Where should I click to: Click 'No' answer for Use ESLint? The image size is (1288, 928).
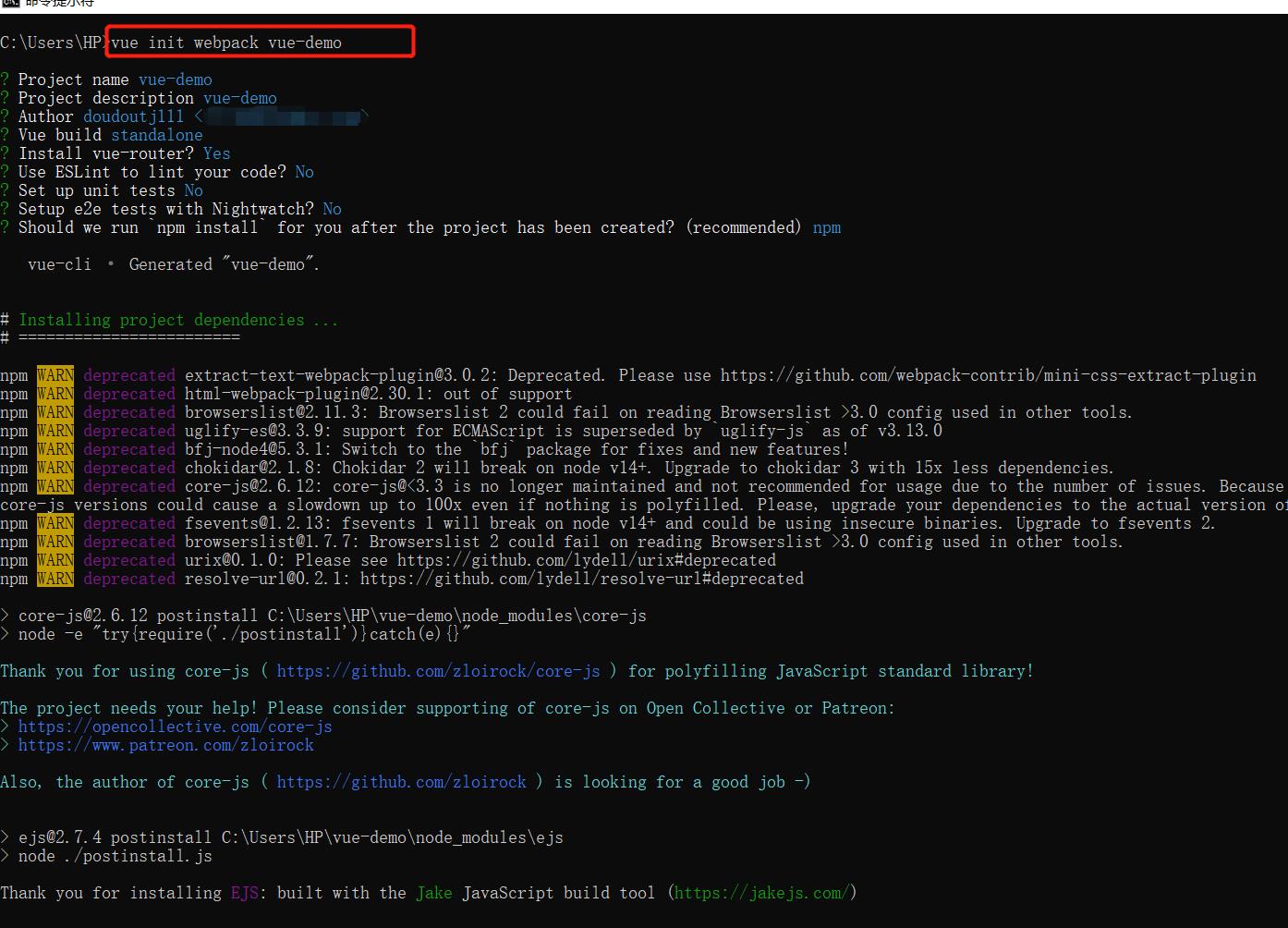(305, 172)
